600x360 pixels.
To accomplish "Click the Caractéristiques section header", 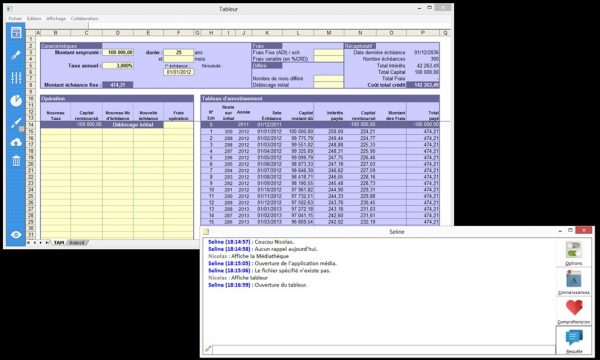I will (x=71, y=46).
